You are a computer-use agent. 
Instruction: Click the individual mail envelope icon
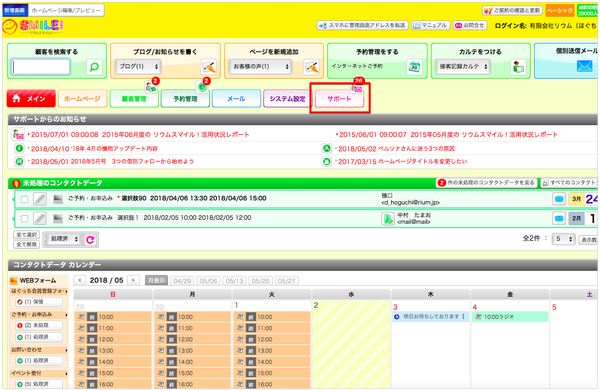click(584, 67)
